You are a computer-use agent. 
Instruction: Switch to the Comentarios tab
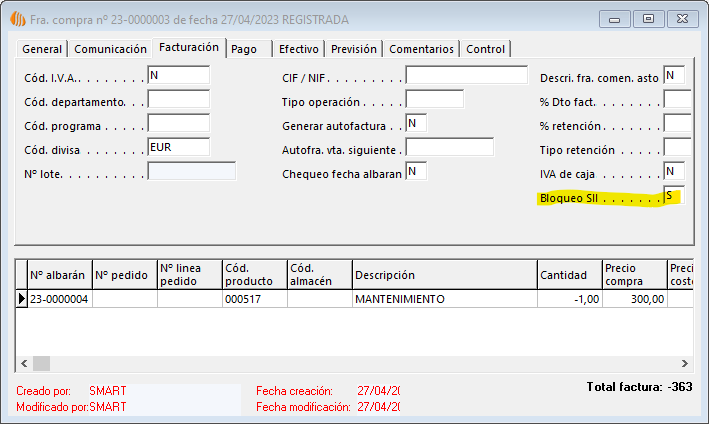422,49
